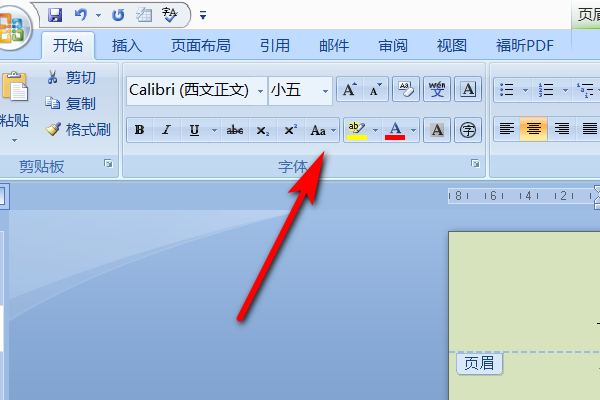Viewport: 600px width, 400px height.
Task: Click the Grow Font icon
Action: click(350, 90)
